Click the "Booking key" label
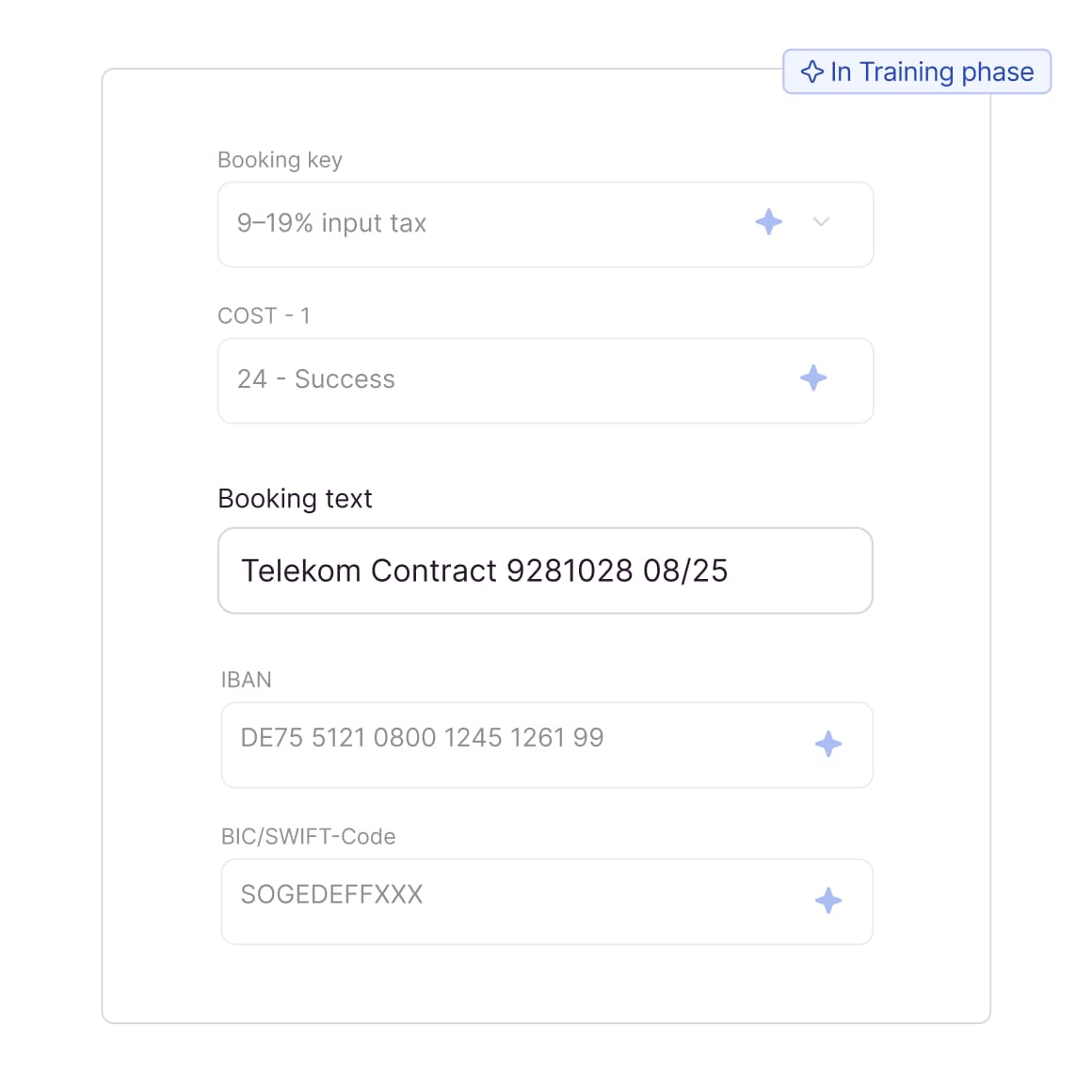The image size is (1092, 1092). click(280, 160)
